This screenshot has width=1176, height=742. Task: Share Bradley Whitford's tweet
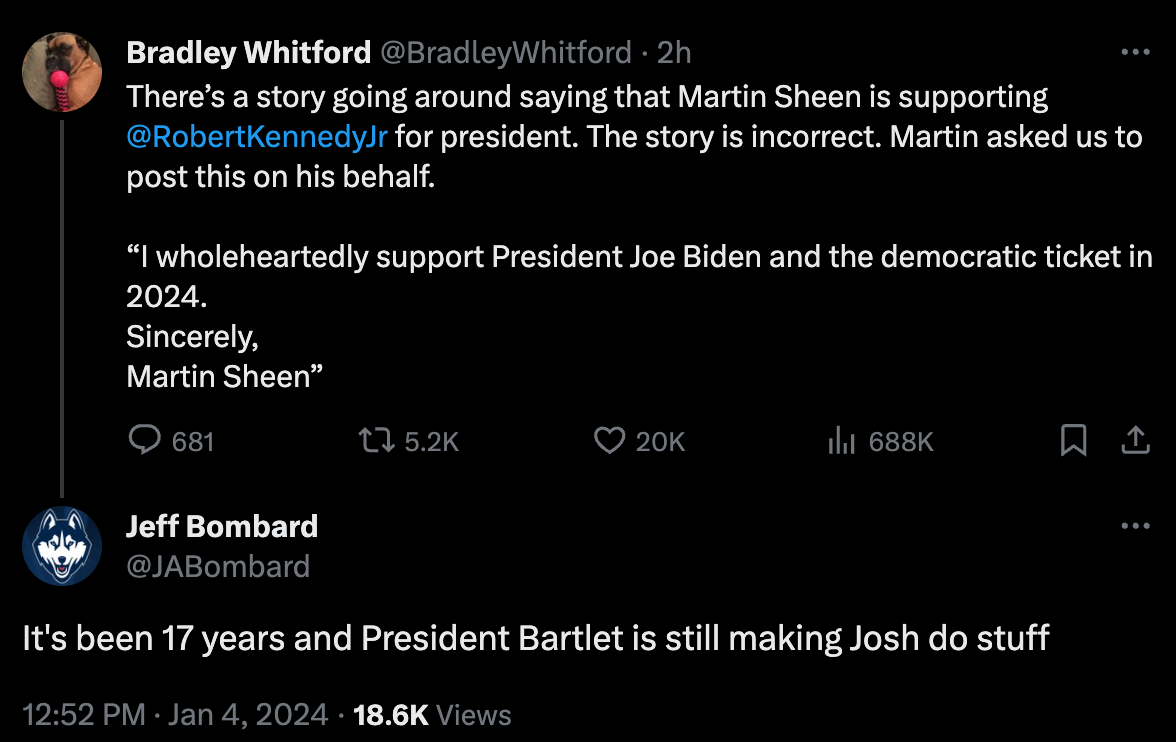(1135, 441)
